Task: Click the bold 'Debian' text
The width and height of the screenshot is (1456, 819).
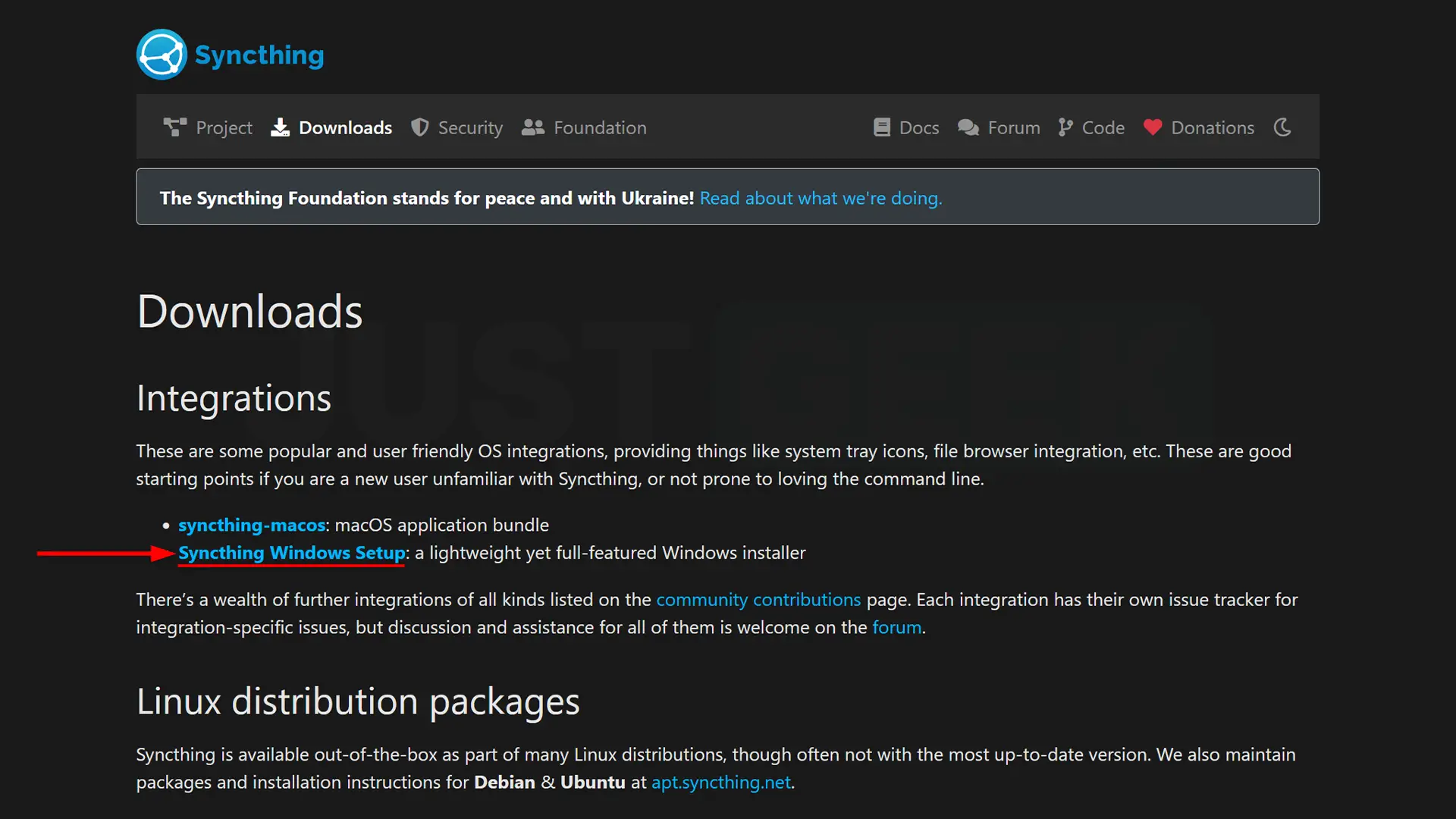Action: (x=504, y=782)
